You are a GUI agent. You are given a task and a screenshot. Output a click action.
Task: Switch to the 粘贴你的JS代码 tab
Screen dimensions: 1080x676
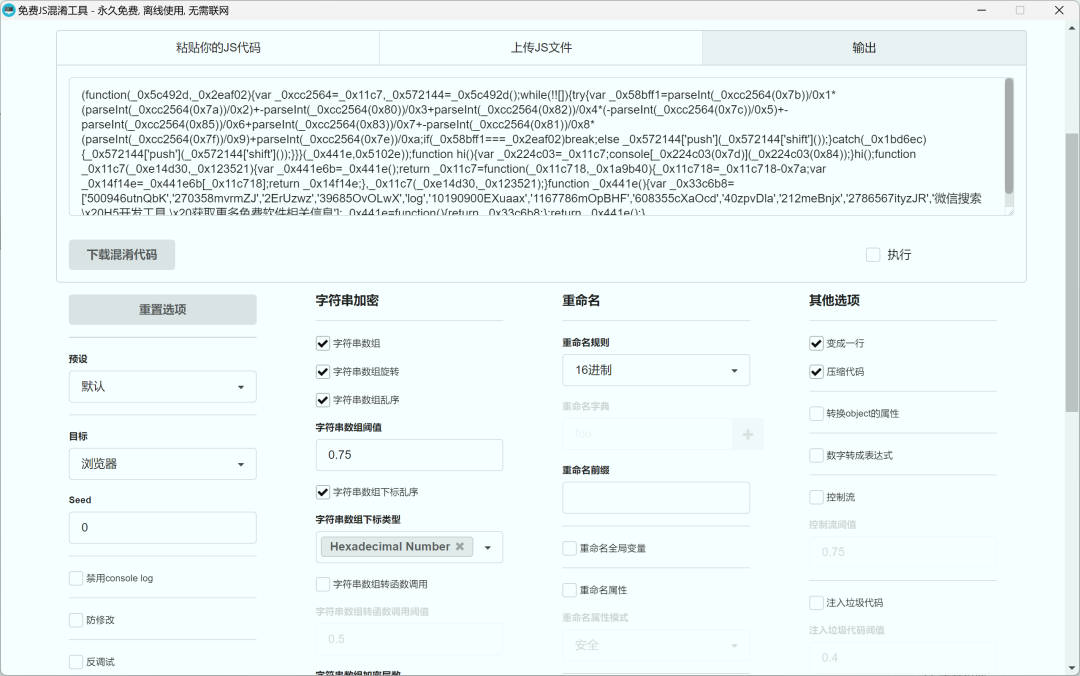coord(218,48)
